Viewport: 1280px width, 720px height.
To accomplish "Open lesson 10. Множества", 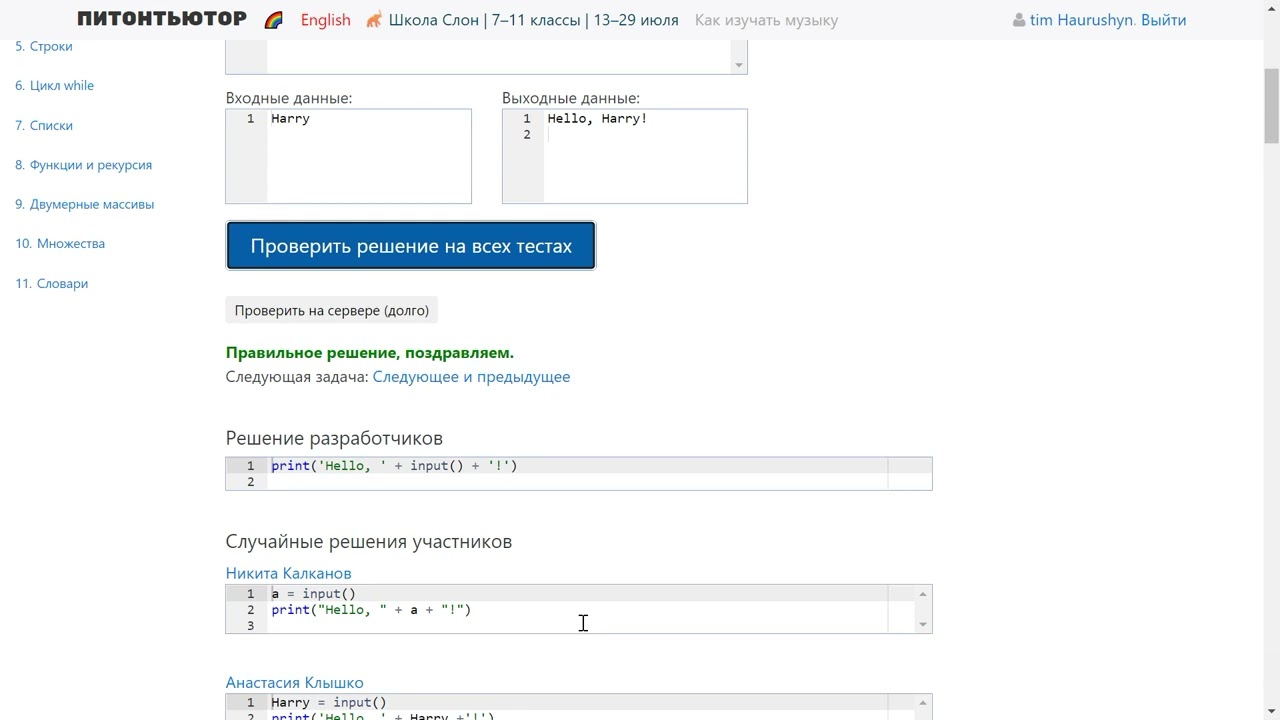I will (60, 243).
